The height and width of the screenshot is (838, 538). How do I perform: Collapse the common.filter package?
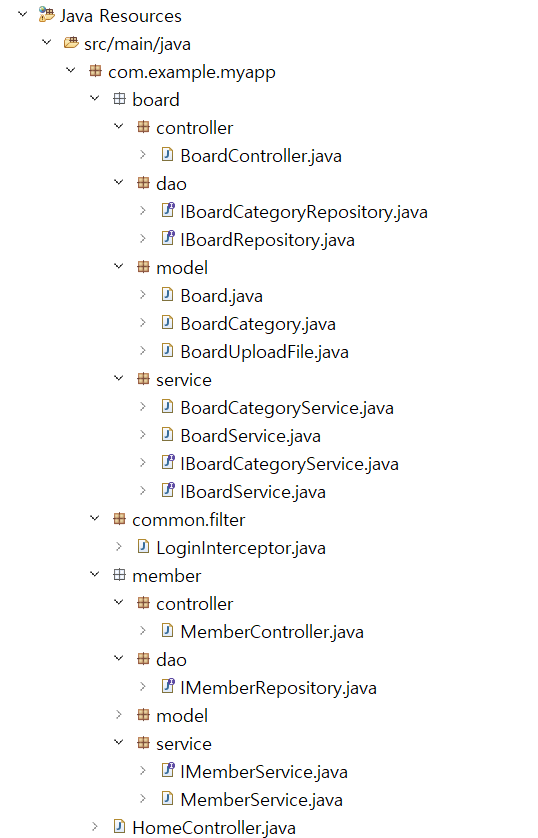point(95,518)
